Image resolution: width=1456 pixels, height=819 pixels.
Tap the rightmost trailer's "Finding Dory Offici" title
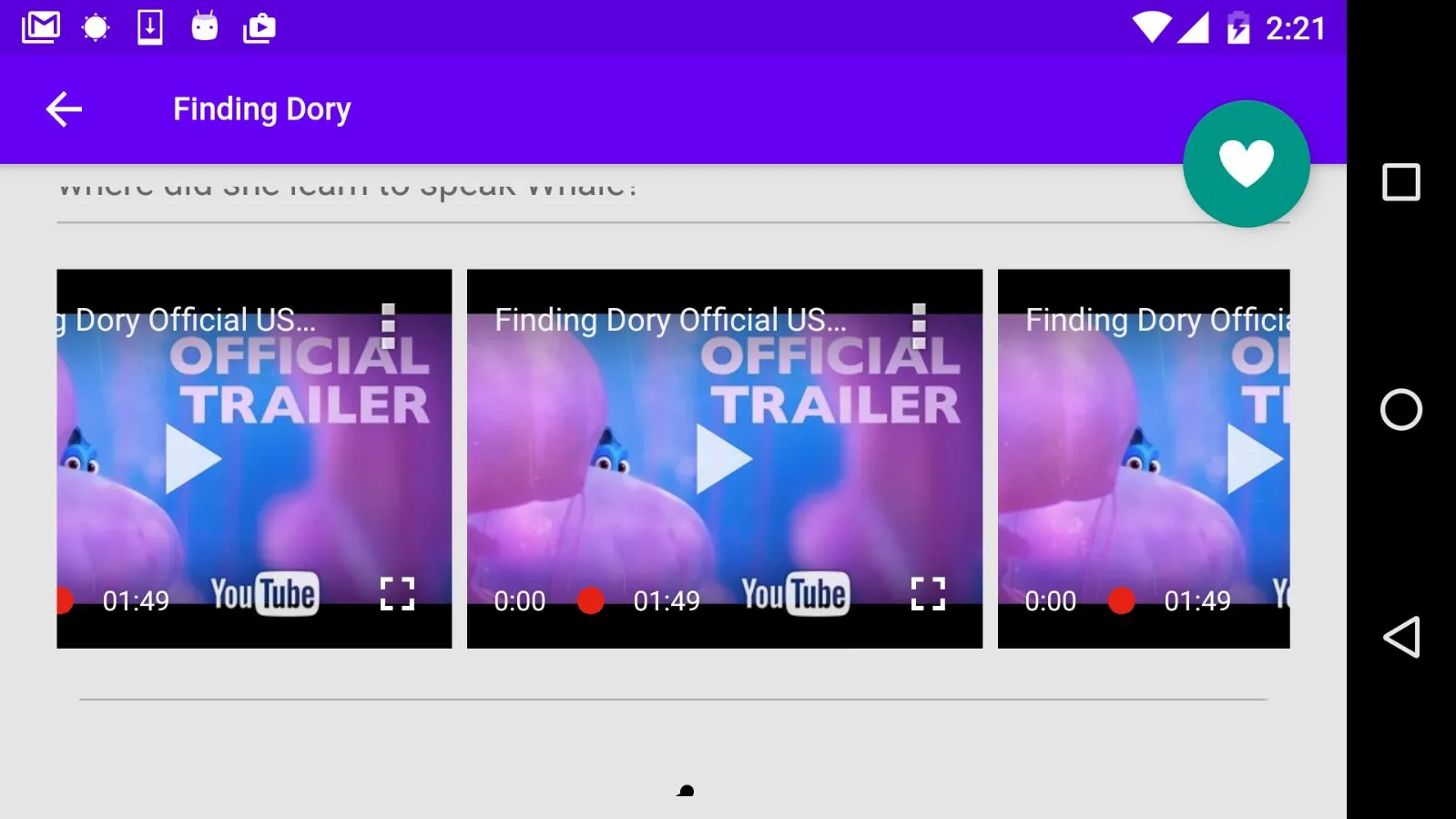[x=1157, y=321]
